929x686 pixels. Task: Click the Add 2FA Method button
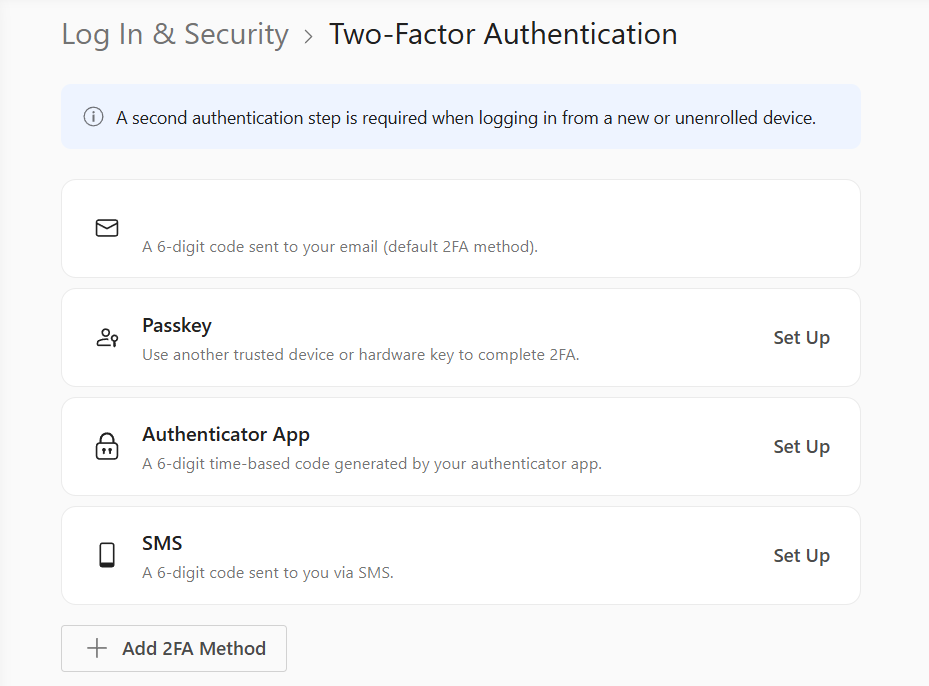tap(173, 648)
